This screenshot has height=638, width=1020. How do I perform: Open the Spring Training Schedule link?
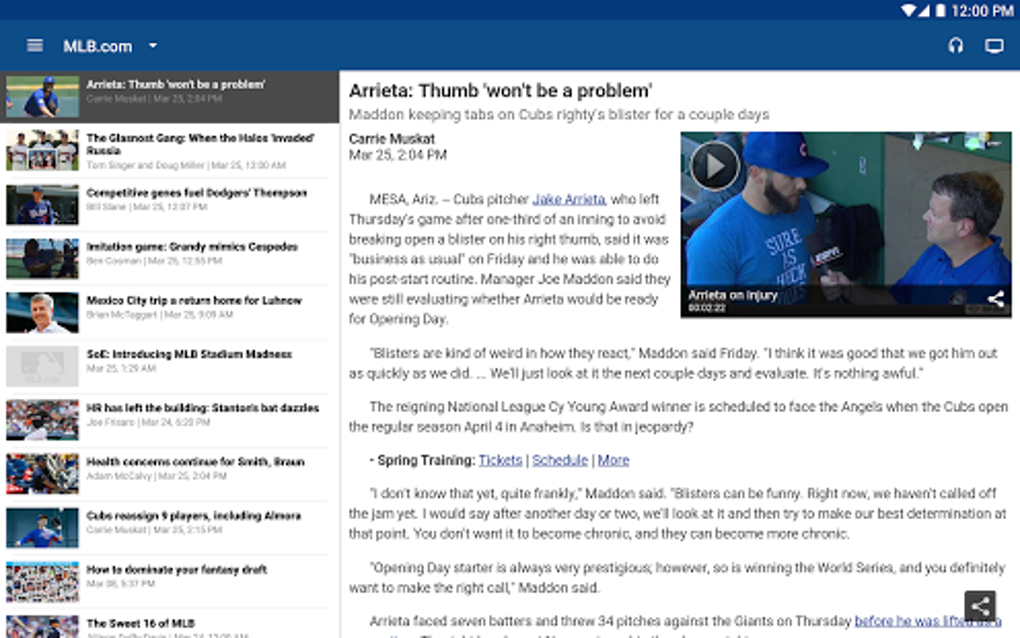[560, 460]
